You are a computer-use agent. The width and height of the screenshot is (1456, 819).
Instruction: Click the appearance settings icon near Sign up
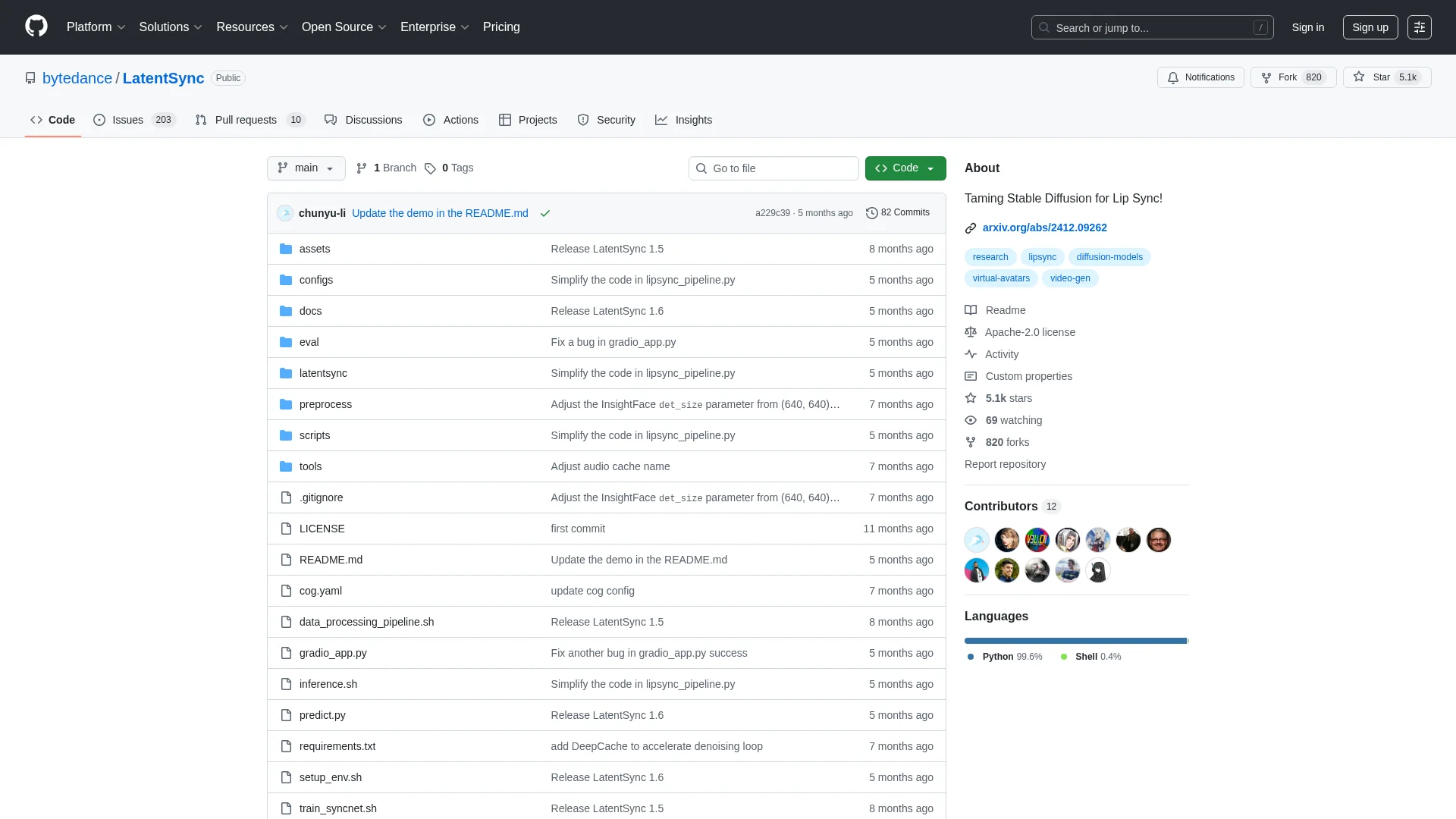click(1419, 27)
